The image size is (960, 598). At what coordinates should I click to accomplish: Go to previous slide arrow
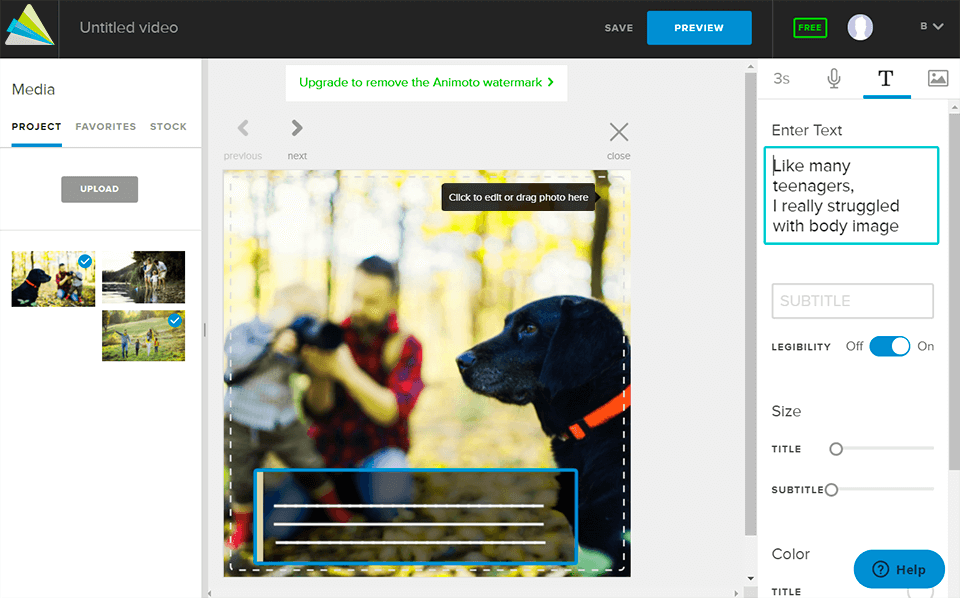coord(243,128)
